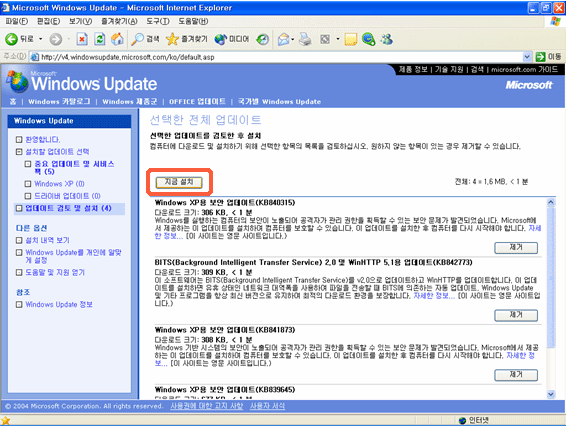This screenshot has height=427, width=566.
Task: Open the 사용권에 대한 고지 사항 footer link
Action: tap(206, 406)
